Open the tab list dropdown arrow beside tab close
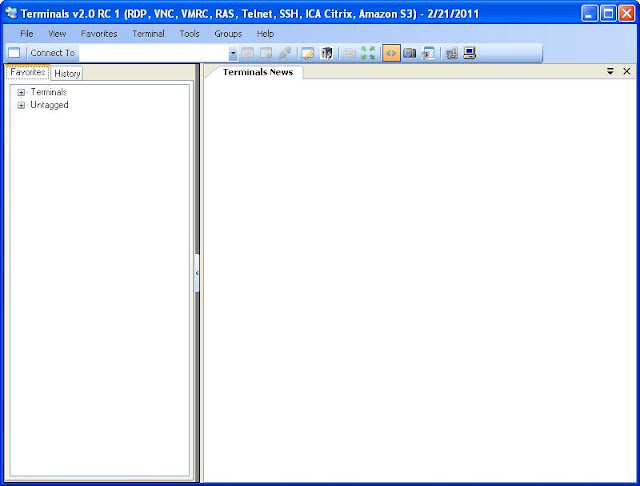Viewport: 640px width, 486px height. point(610,71)
